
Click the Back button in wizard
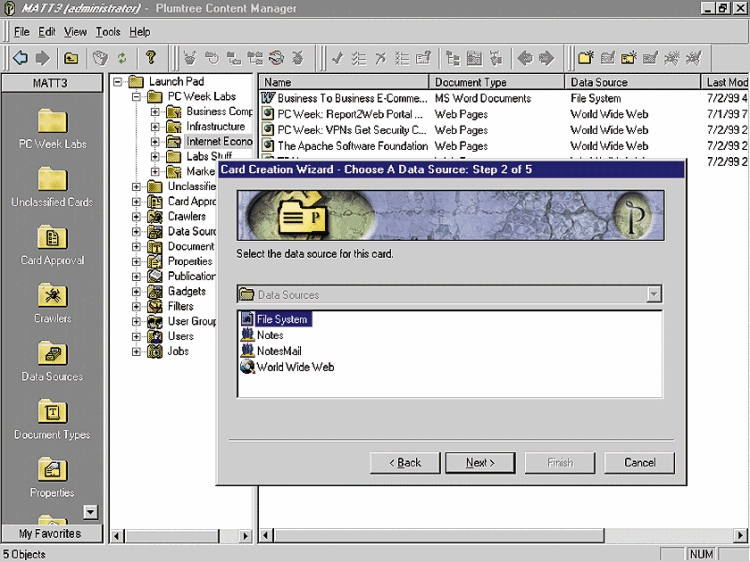405,463
